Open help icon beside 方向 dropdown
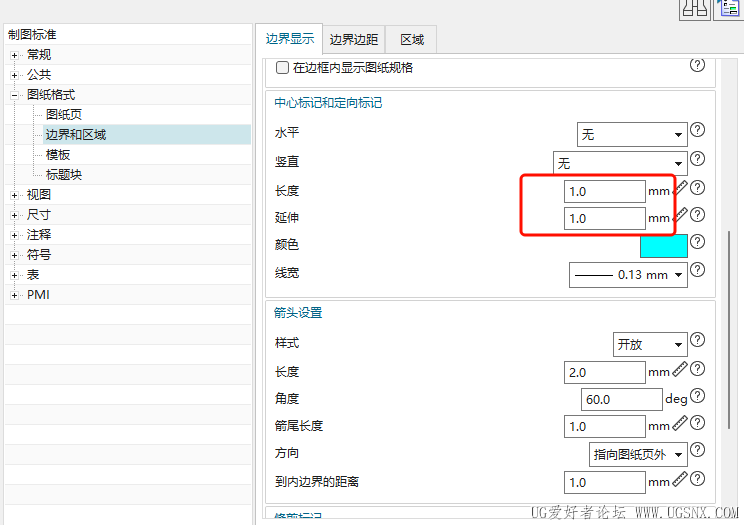The width and height of the screenshot is (744, 525). [x=697, y=450]
